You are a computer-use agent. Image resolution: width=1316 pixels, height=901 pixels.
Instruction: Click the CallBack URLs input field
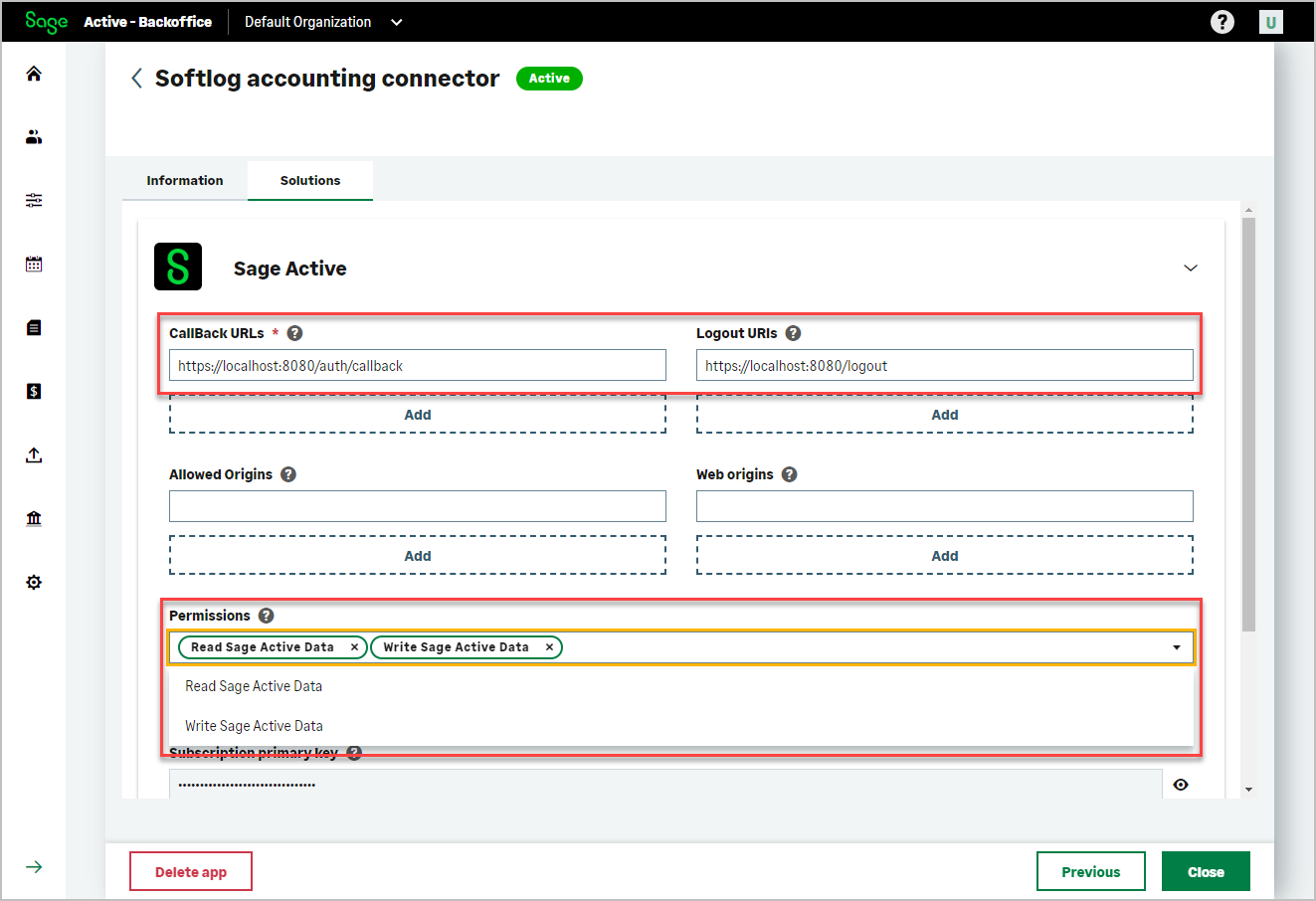(x=418, y=365)
